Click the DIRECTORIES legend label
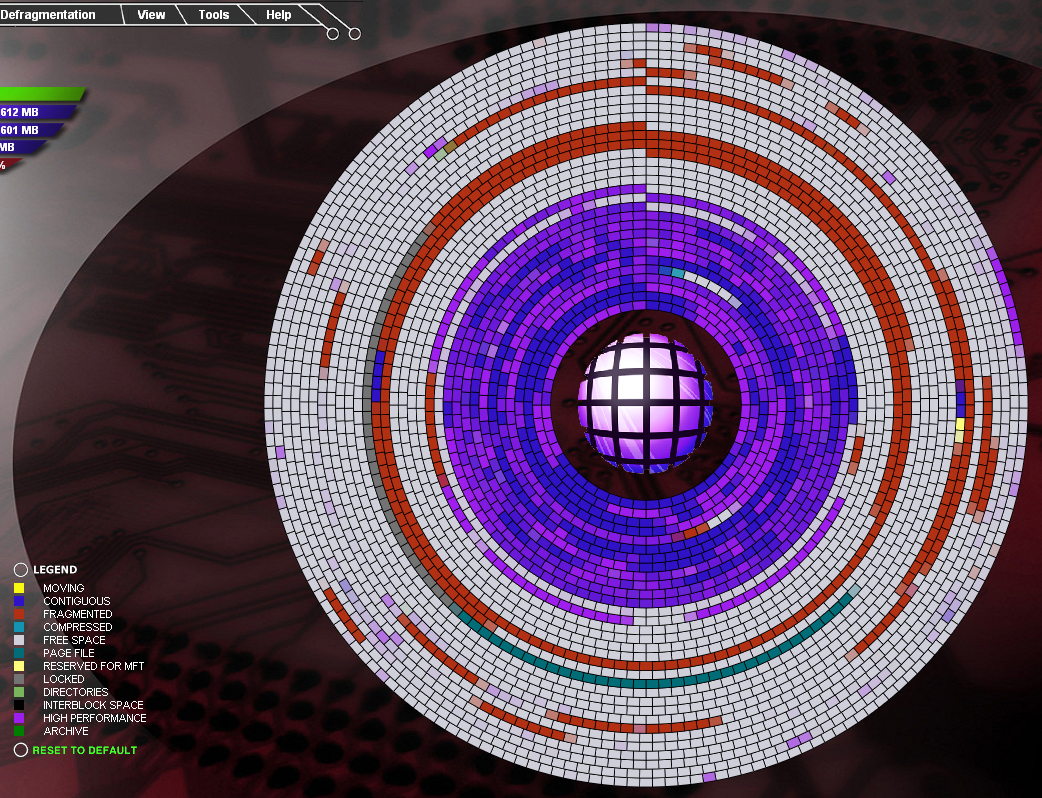1042x798 pixels. (x=76, y=692)
